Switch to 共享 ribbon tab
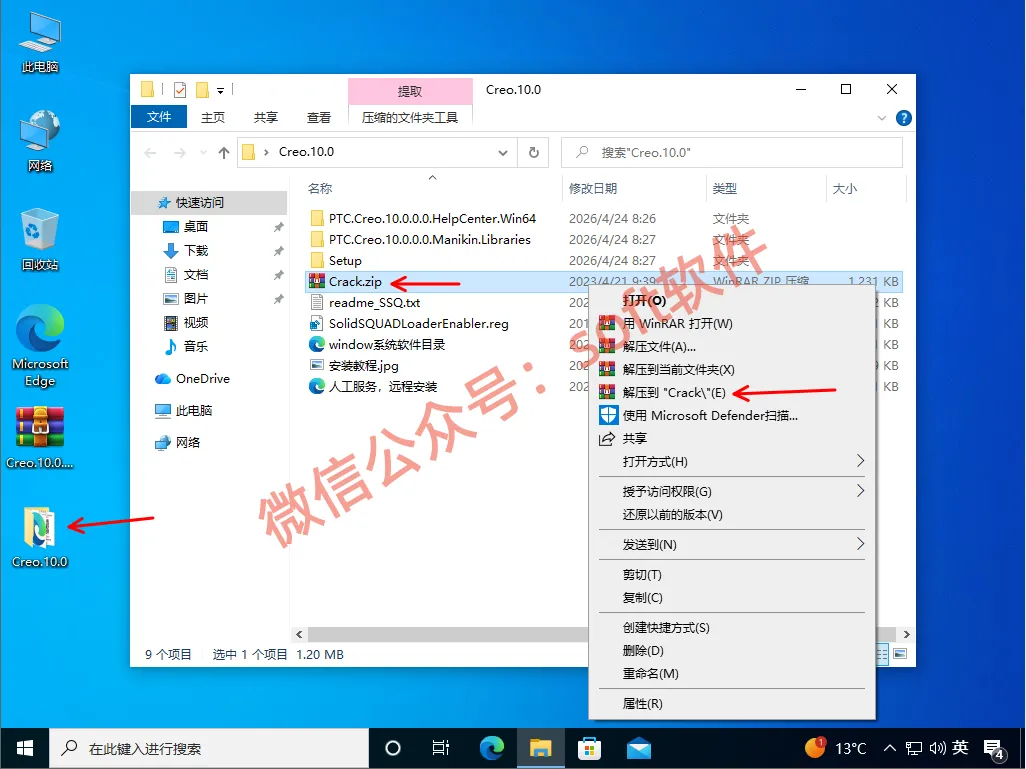Viewport: 1026px width, 769px height. click(266, 117)
